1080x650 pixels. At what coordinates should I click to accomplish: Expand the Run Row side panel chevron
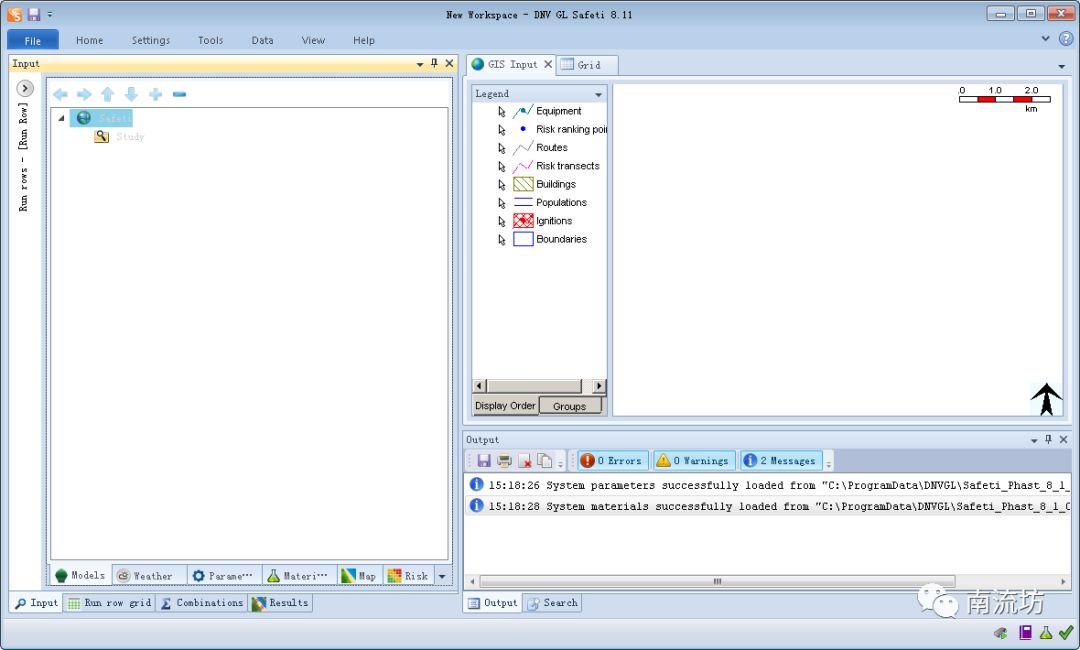pos(25,88)
